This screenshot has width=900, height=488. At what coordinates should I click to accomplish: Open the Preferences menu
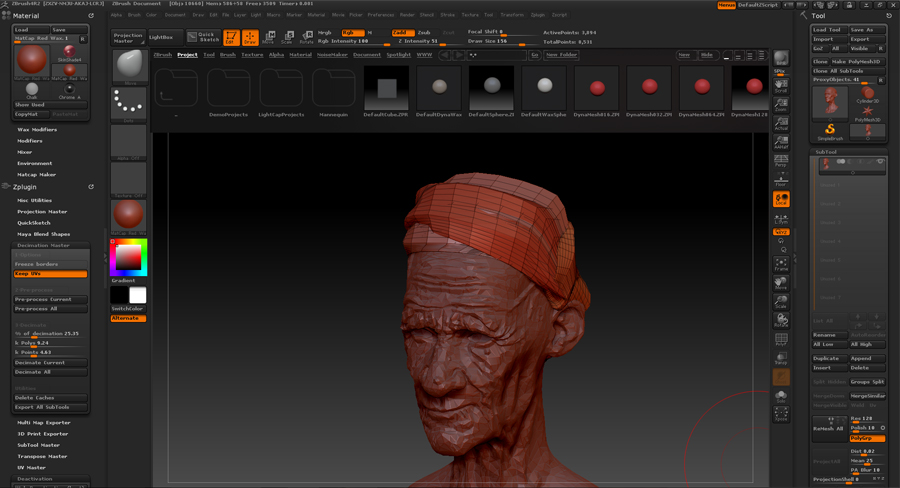pyautogui.click(x=381, y=15)
